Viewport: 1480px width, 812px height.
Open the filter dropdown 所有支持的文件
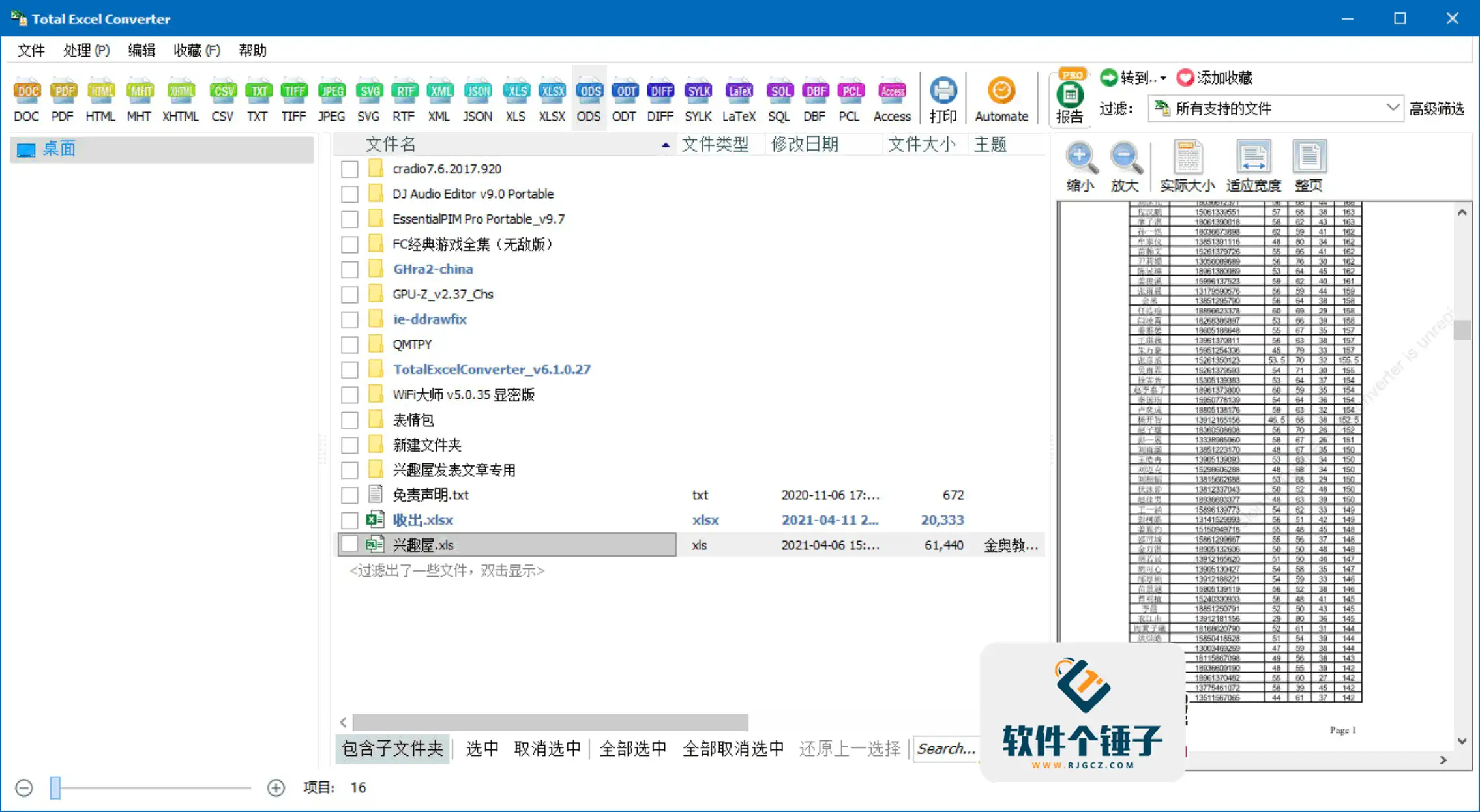pyautogui.click(x=1275, y=108)
